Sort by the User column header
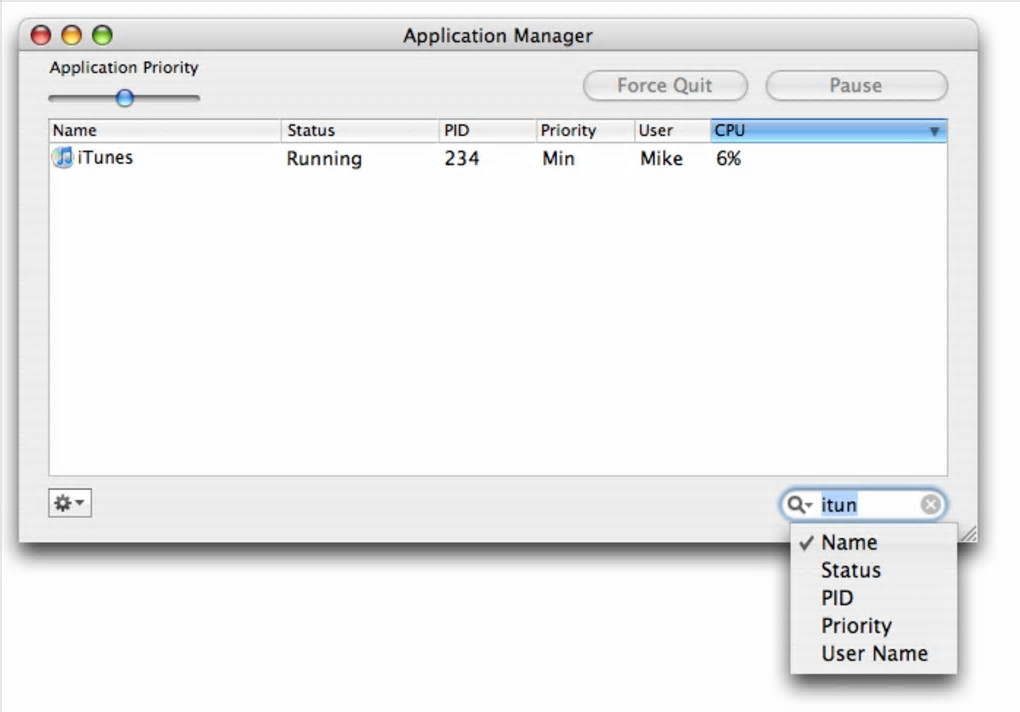The height and width of the screenshot is (712, 1020). [673, 130]
